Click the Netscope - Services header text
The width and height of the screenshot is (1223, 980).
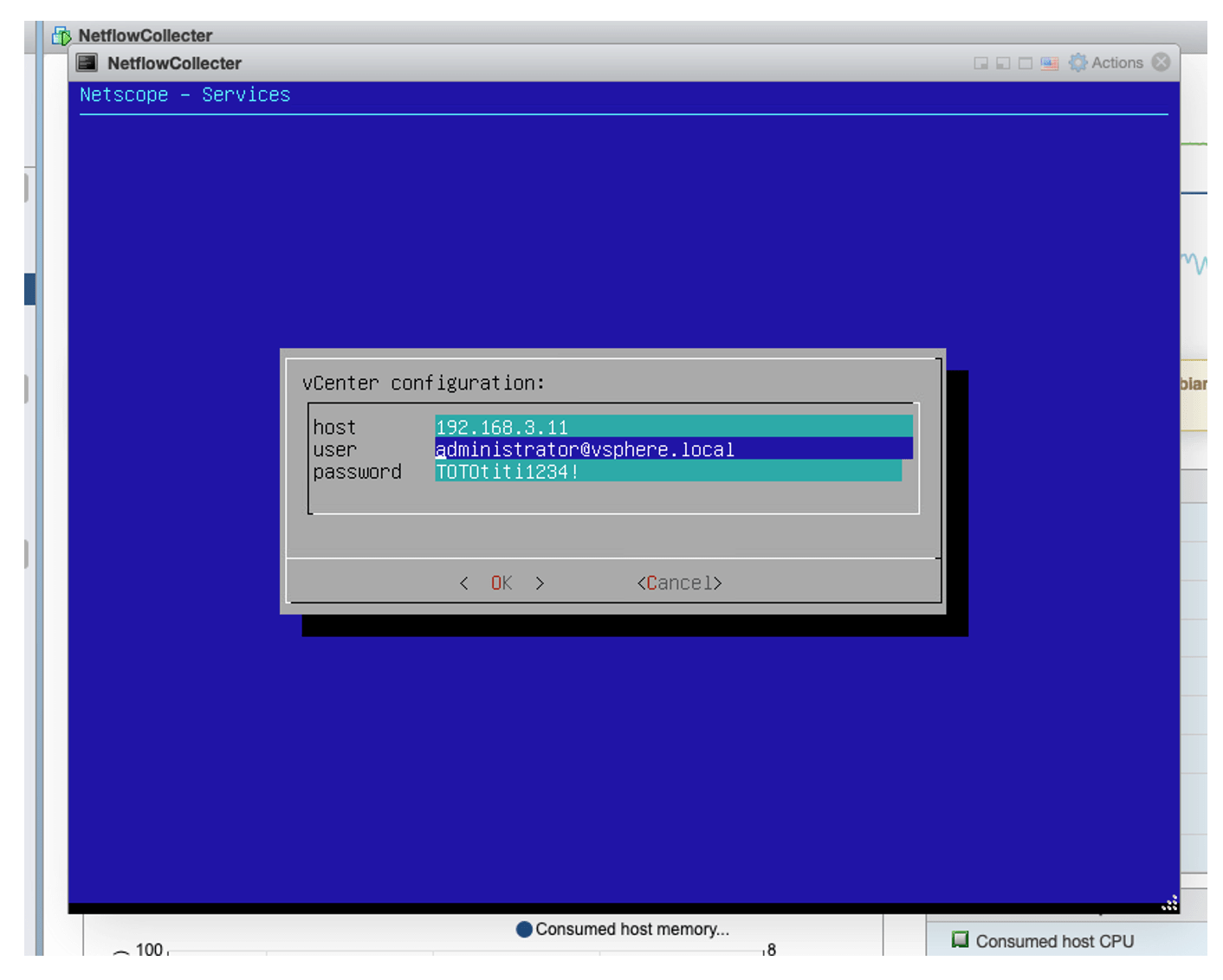coord(185,94)
